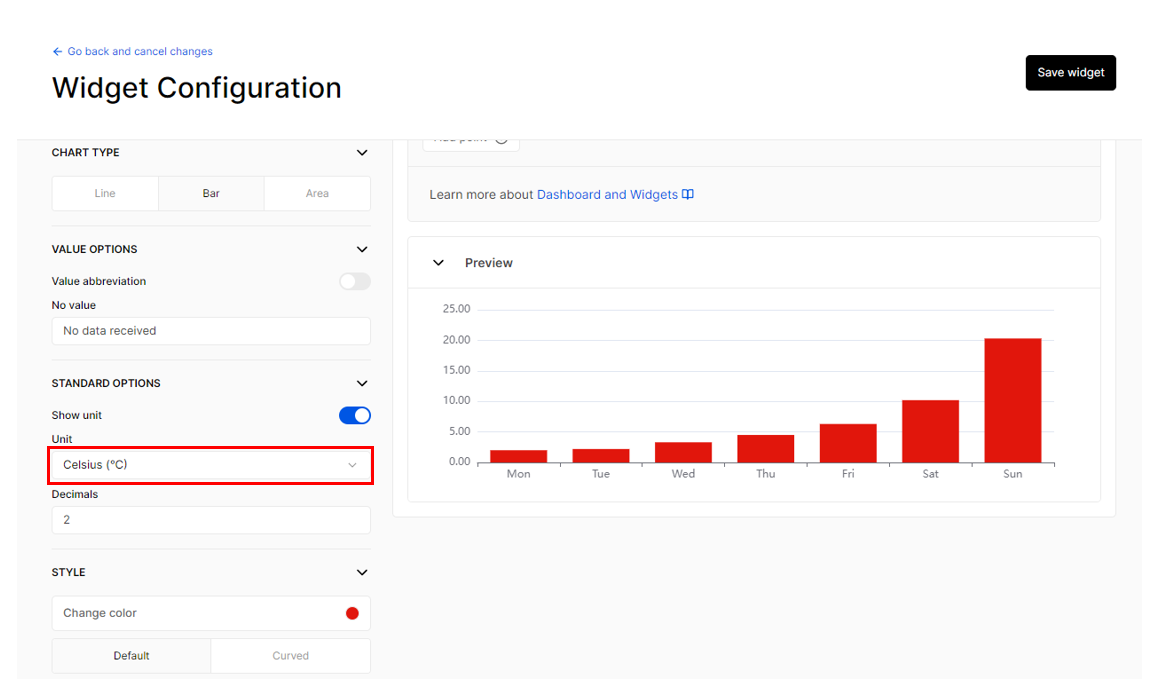Click the Sat bar in the preview chart
The image size is (1153, 686).
tap(930, 432)
